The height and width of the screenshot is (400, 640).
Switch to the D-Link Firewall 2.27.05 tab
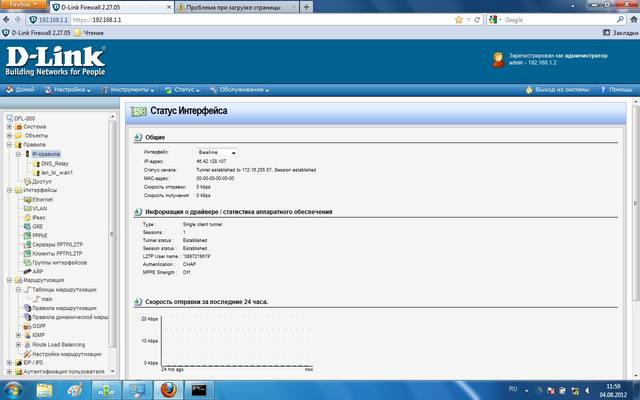pos(112,7)
